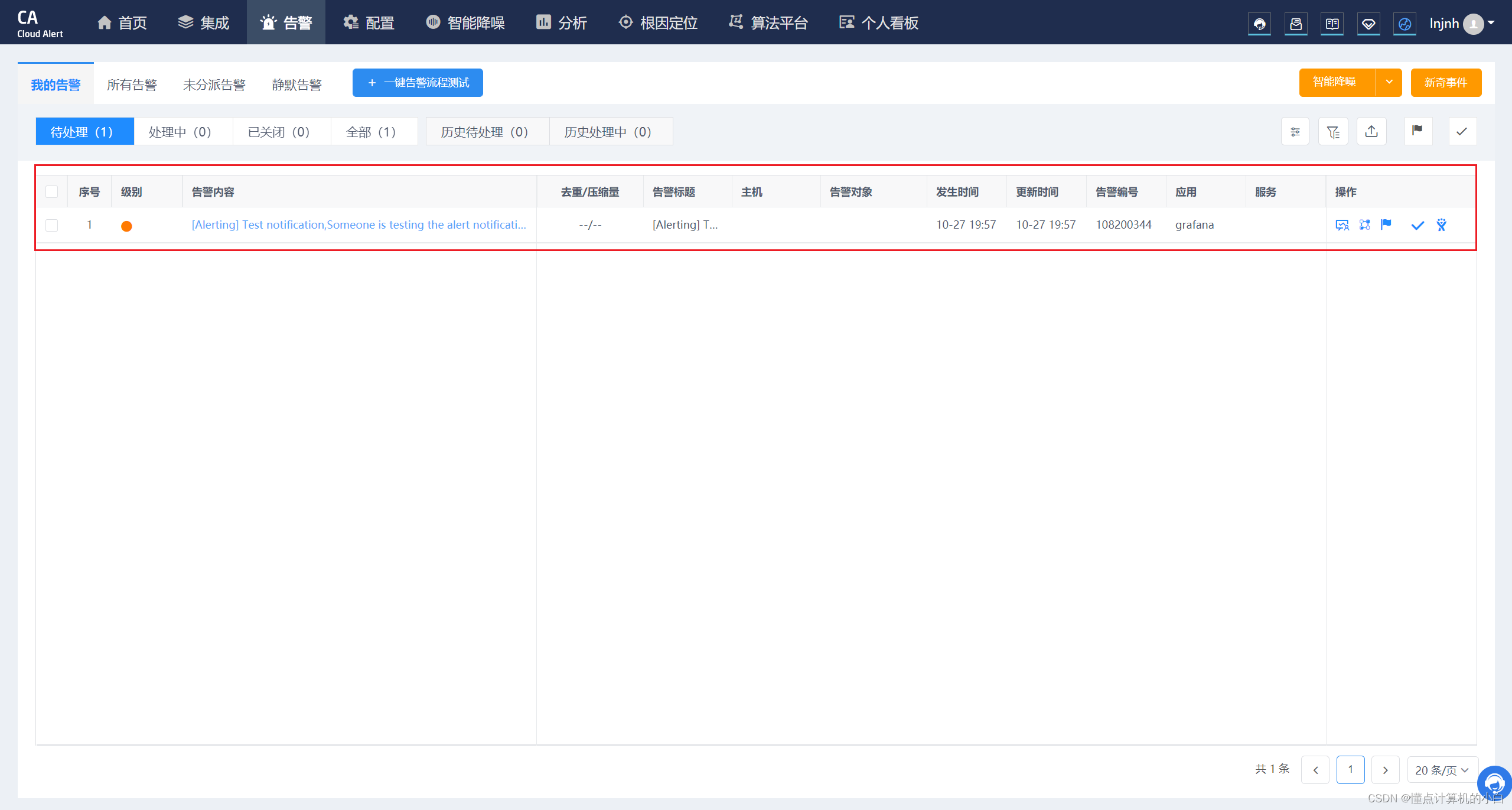Select 全部 (1) status filter
The image size is (1512, 810).
click(x=374, y=131)
